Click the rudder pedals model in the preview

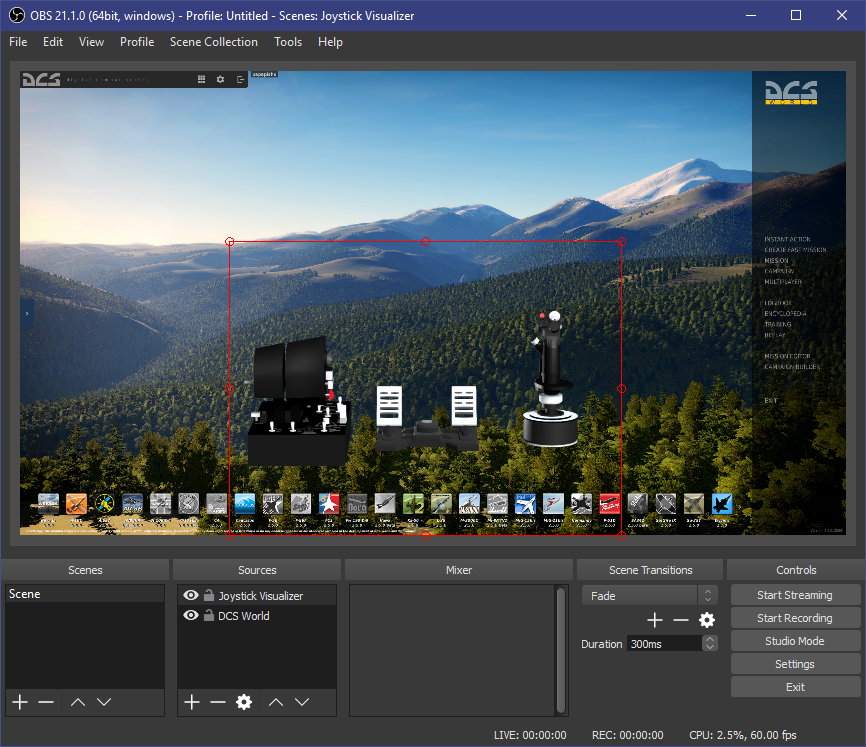click(x=426, y=417)
